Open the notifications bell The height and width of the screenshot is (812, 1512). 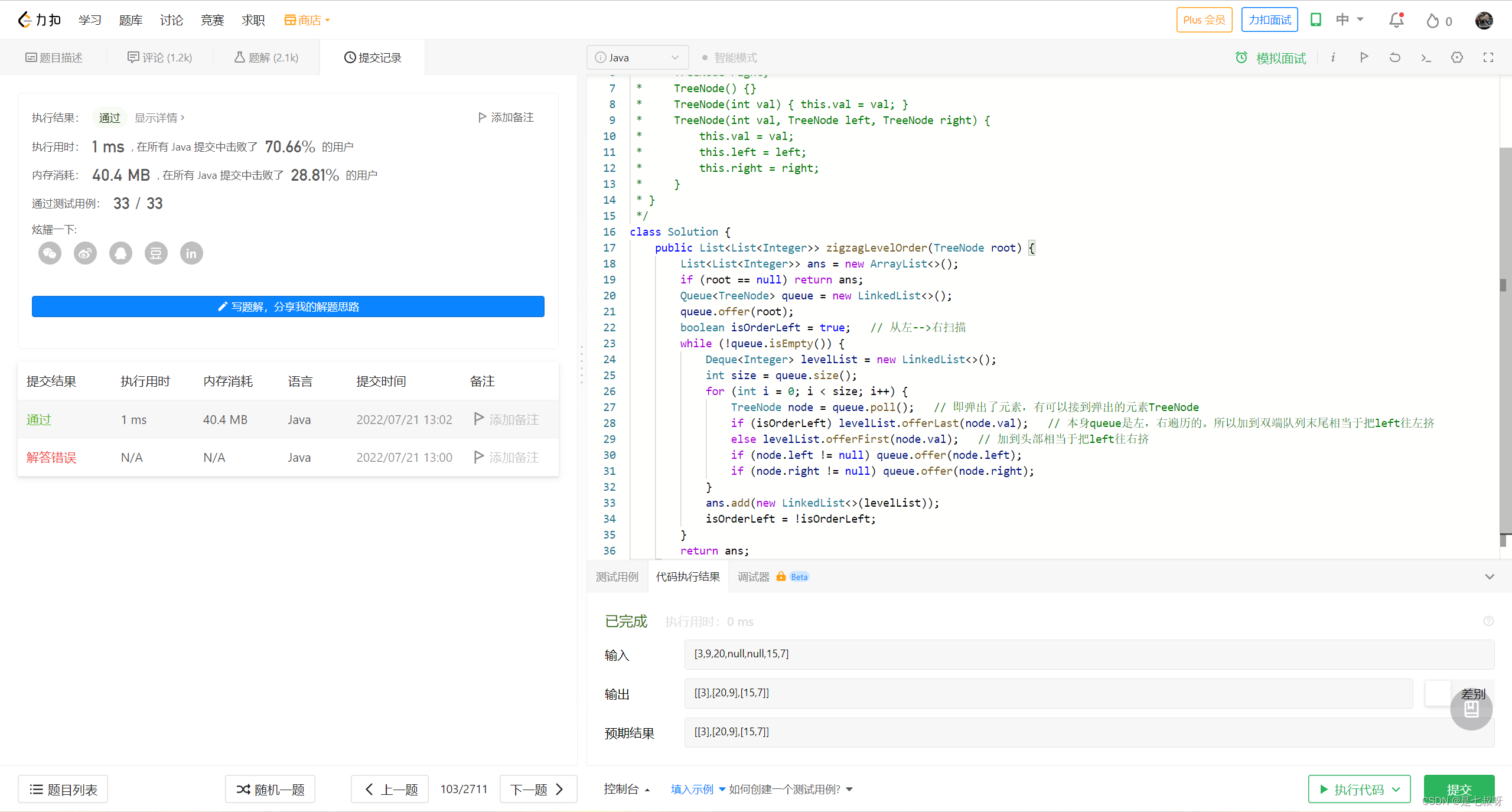point(1396,20)
